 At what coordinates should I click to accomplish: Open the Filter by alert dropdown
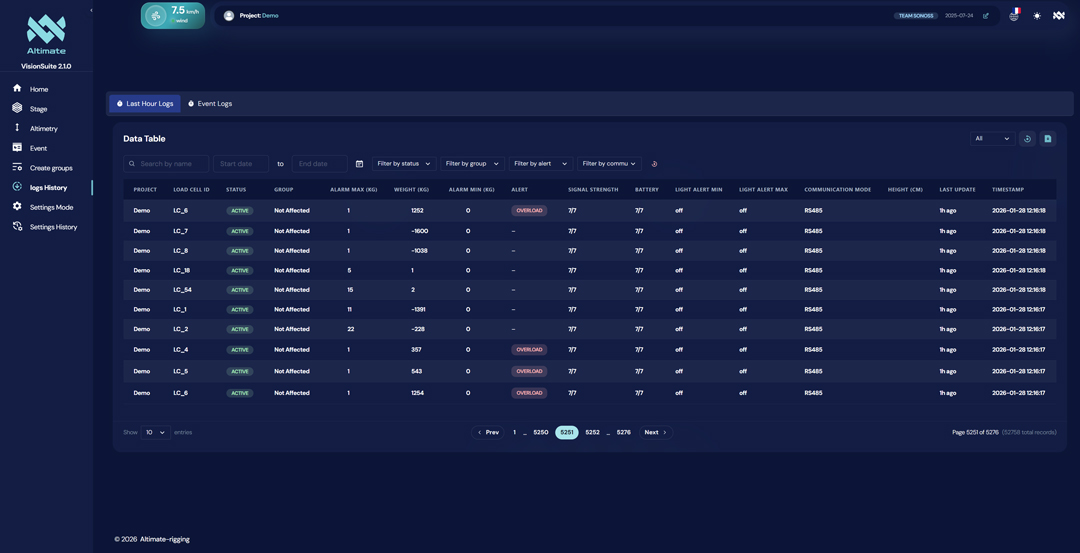[x=540, y=164]
